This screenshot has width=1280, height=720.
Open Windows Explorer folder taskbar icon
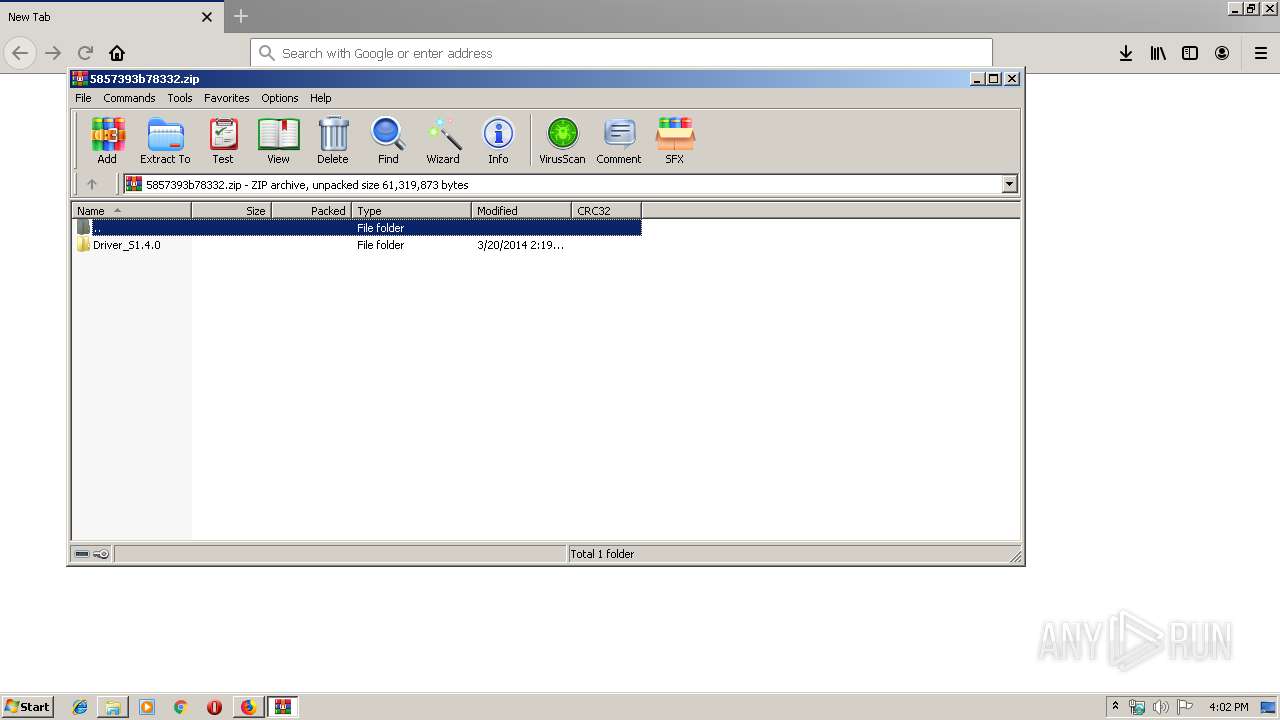(x=113, y=707)
